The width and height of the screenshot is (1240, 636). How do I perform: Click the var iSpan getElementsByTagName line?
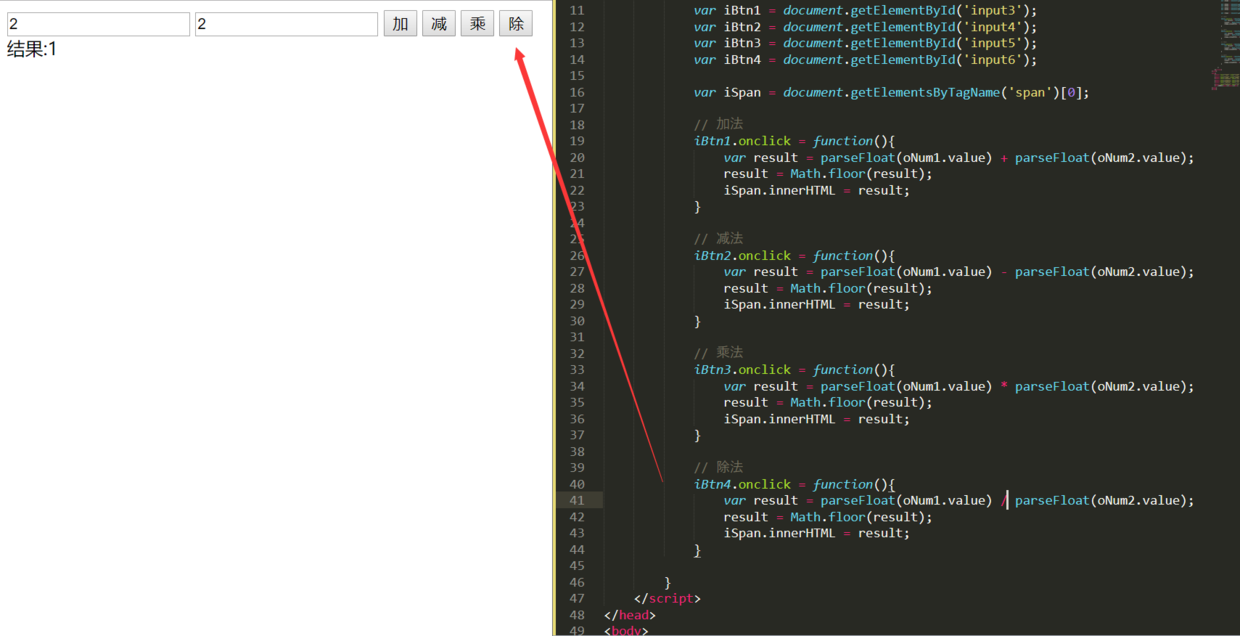891,92
